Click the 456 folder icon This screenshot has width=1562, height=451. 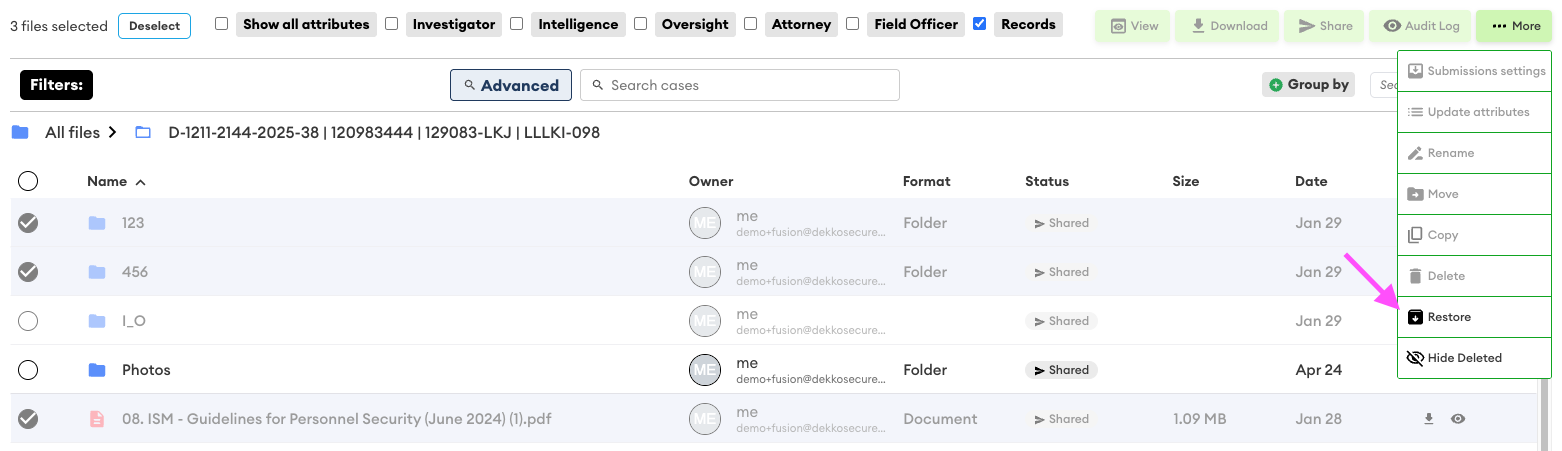97,272
